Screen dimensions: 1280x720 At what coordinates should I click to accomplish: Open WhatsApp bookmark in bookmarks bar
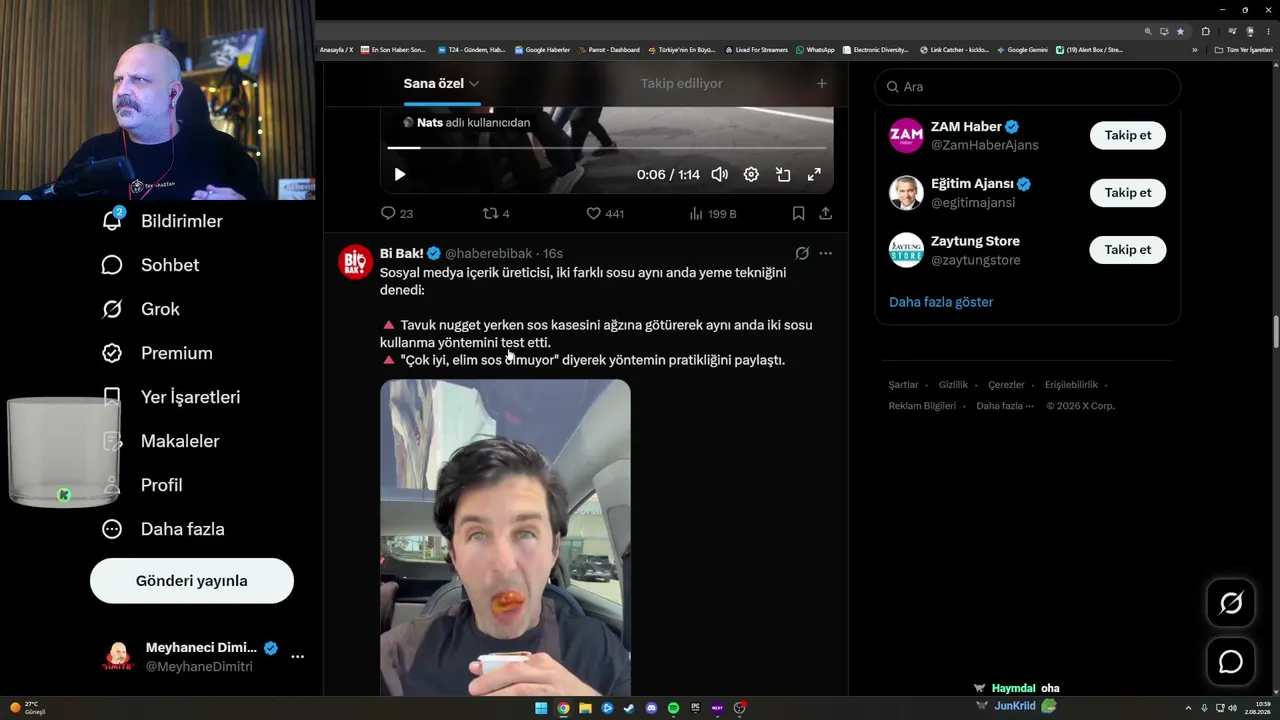(x=815, y=50)
